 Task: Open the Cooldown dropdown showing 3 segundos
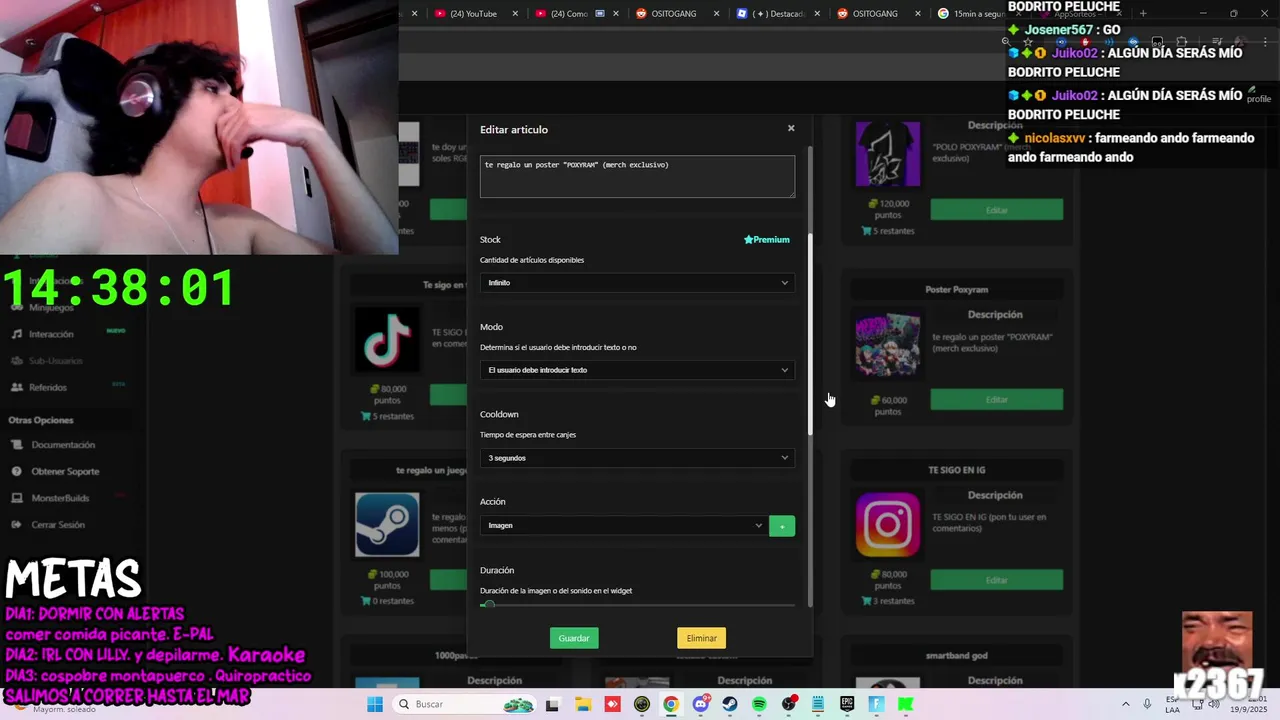click(637, 458)
